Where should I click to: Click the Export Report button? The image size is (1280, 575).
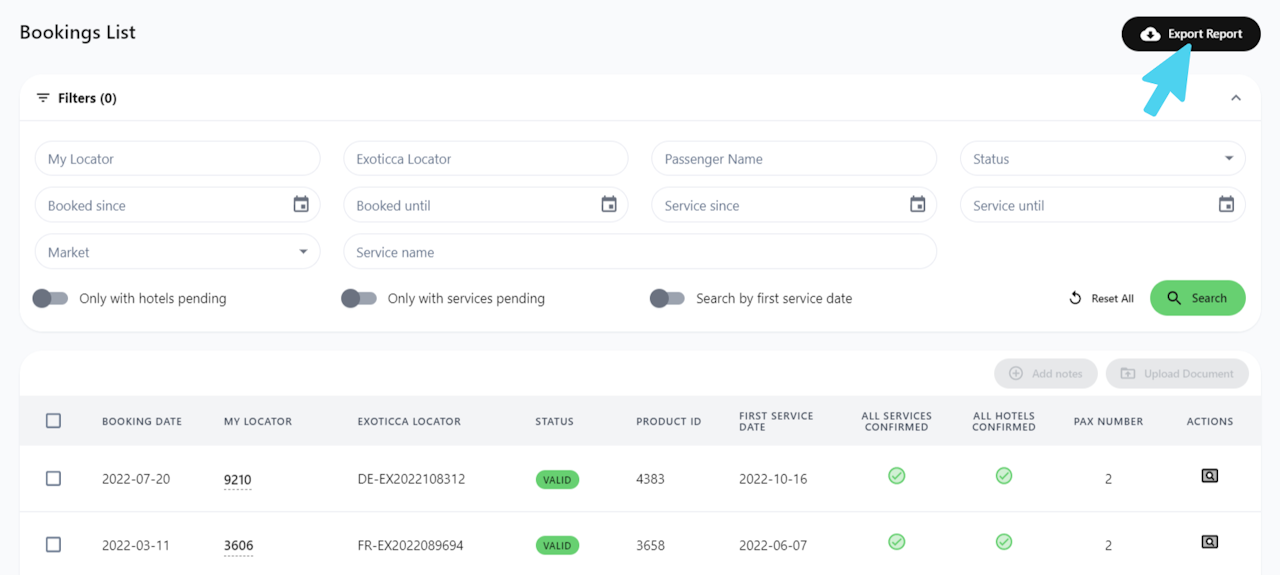pos(1191,34)
